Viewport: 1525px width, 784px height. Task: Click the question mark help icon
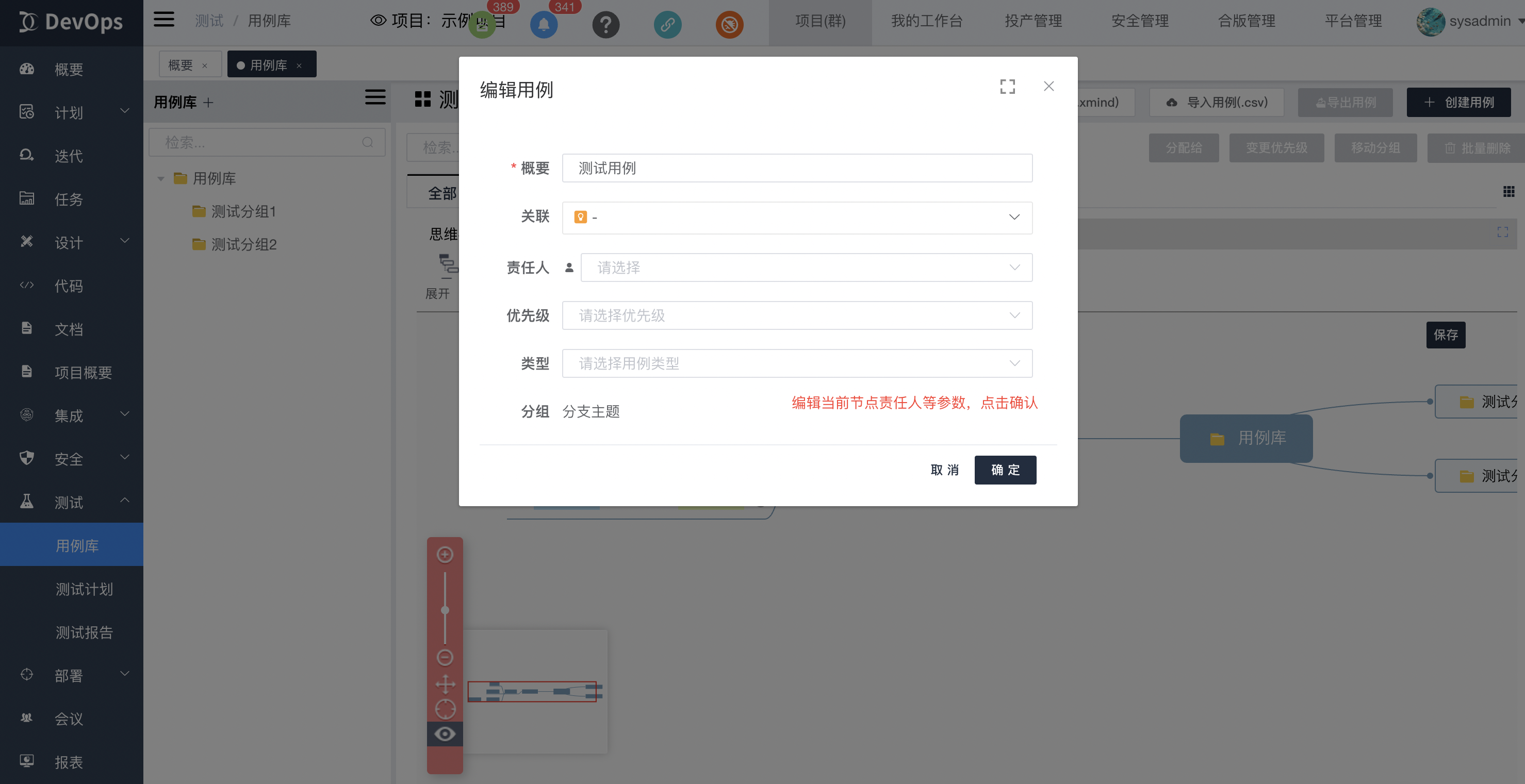click(x=605, y=25)
